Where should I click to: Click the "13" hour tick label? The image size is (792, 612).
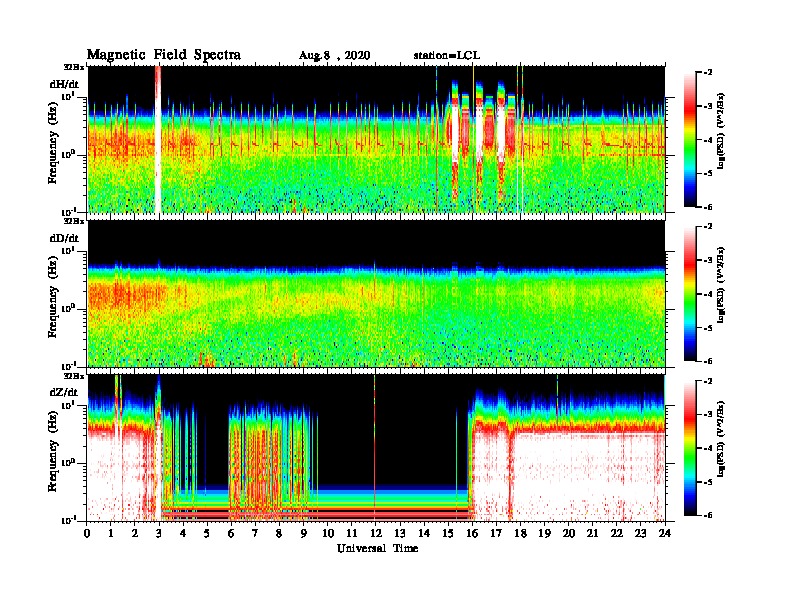point(400,533)
